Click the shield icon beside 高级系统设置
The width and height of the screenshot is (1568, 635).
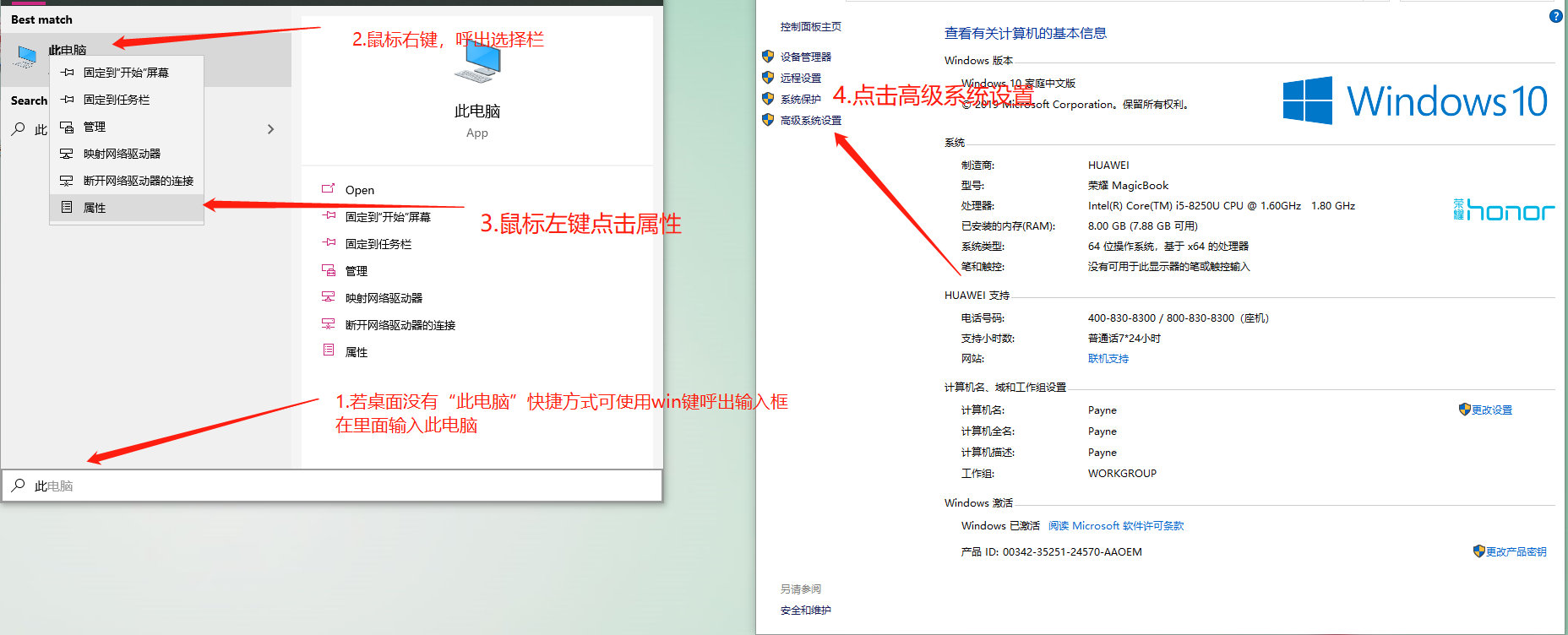(768, 120)
